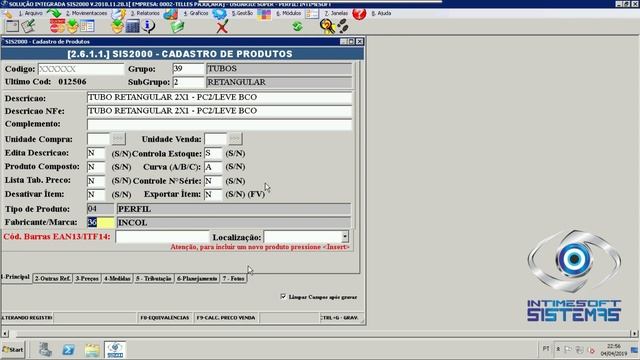The image size is (640, 360).
Task: Switch to the 7 - Fotos tab
Action: 233,278
